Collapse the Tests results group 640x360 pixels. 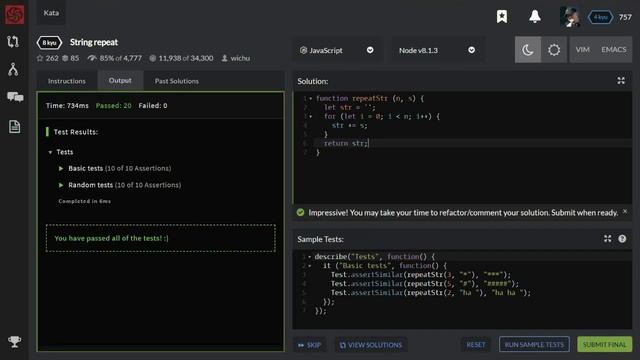[50, 152]
